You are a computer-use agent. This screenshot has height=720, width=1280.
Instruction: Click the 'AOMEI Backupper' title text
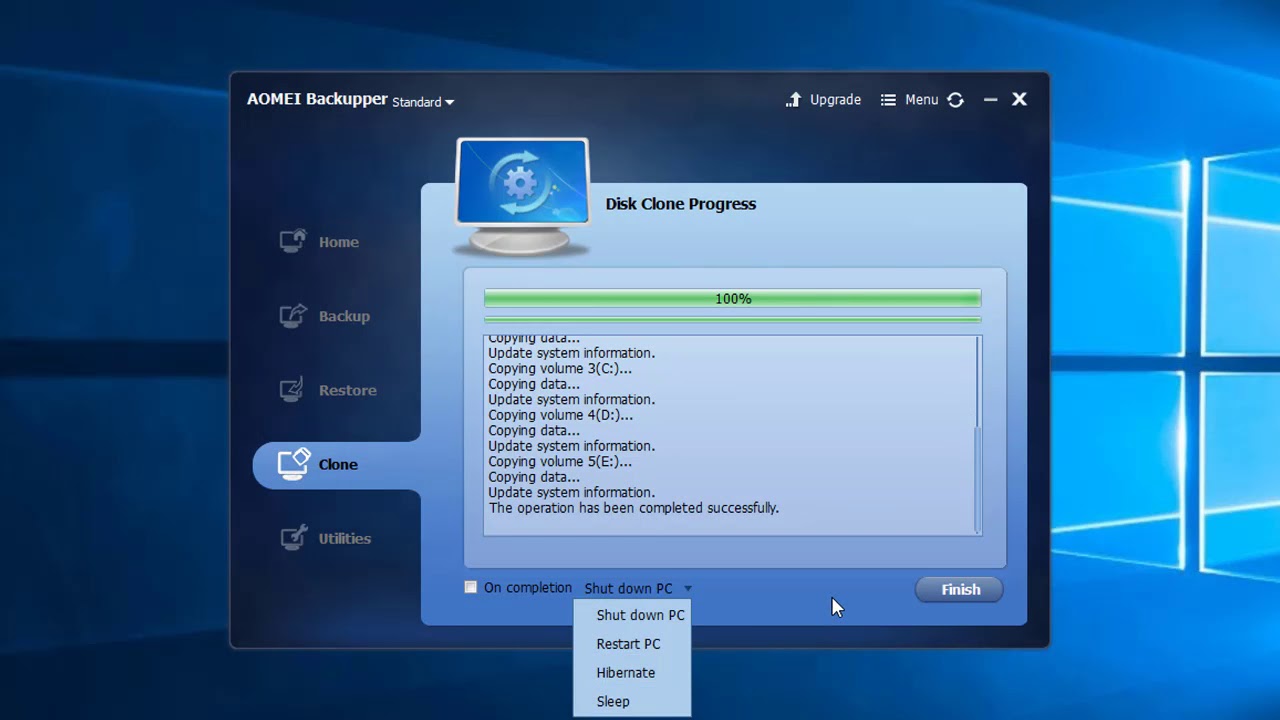point(317,99)
